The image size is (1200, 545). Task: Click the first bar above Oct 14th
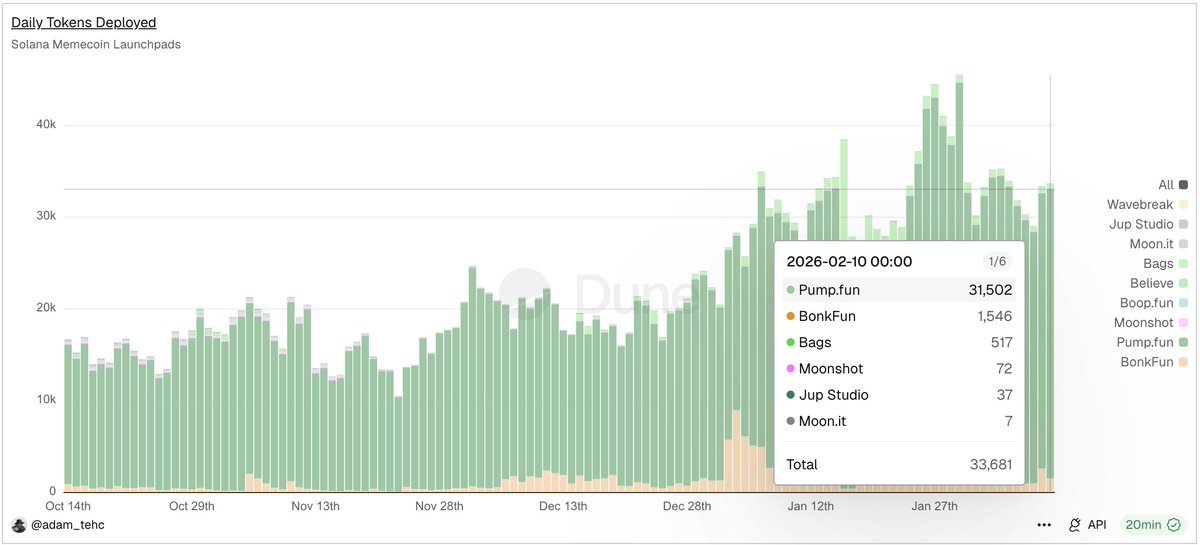click(x=68, y=416)
